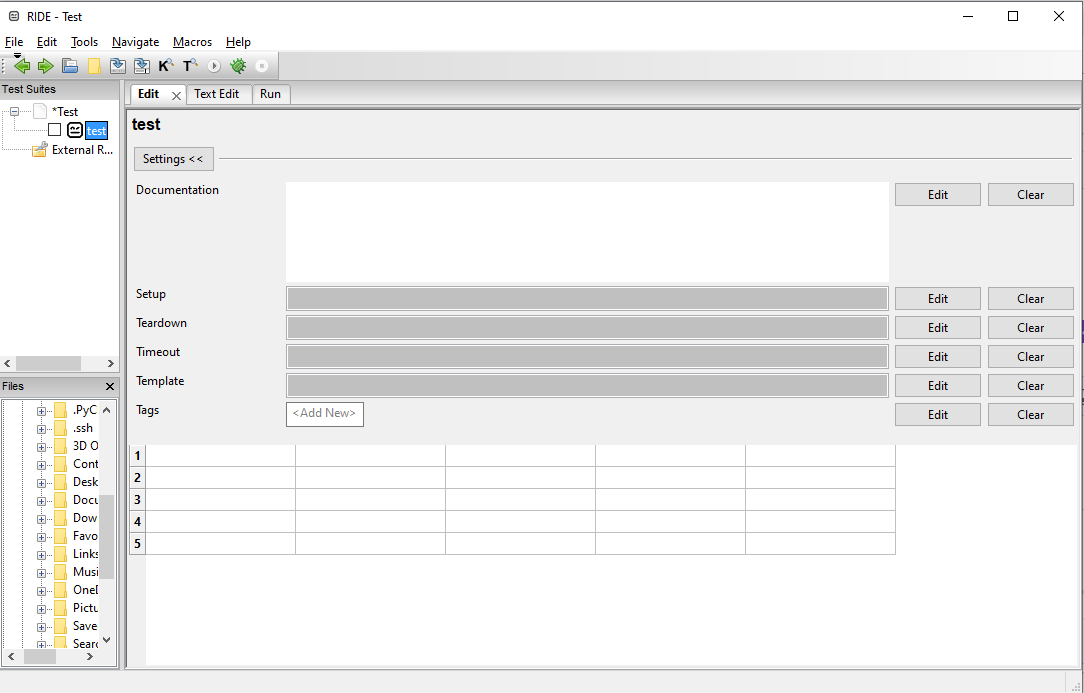The image size is (1084, 693).
Task: Close the Edit tab with X
Action: [176, 96]
